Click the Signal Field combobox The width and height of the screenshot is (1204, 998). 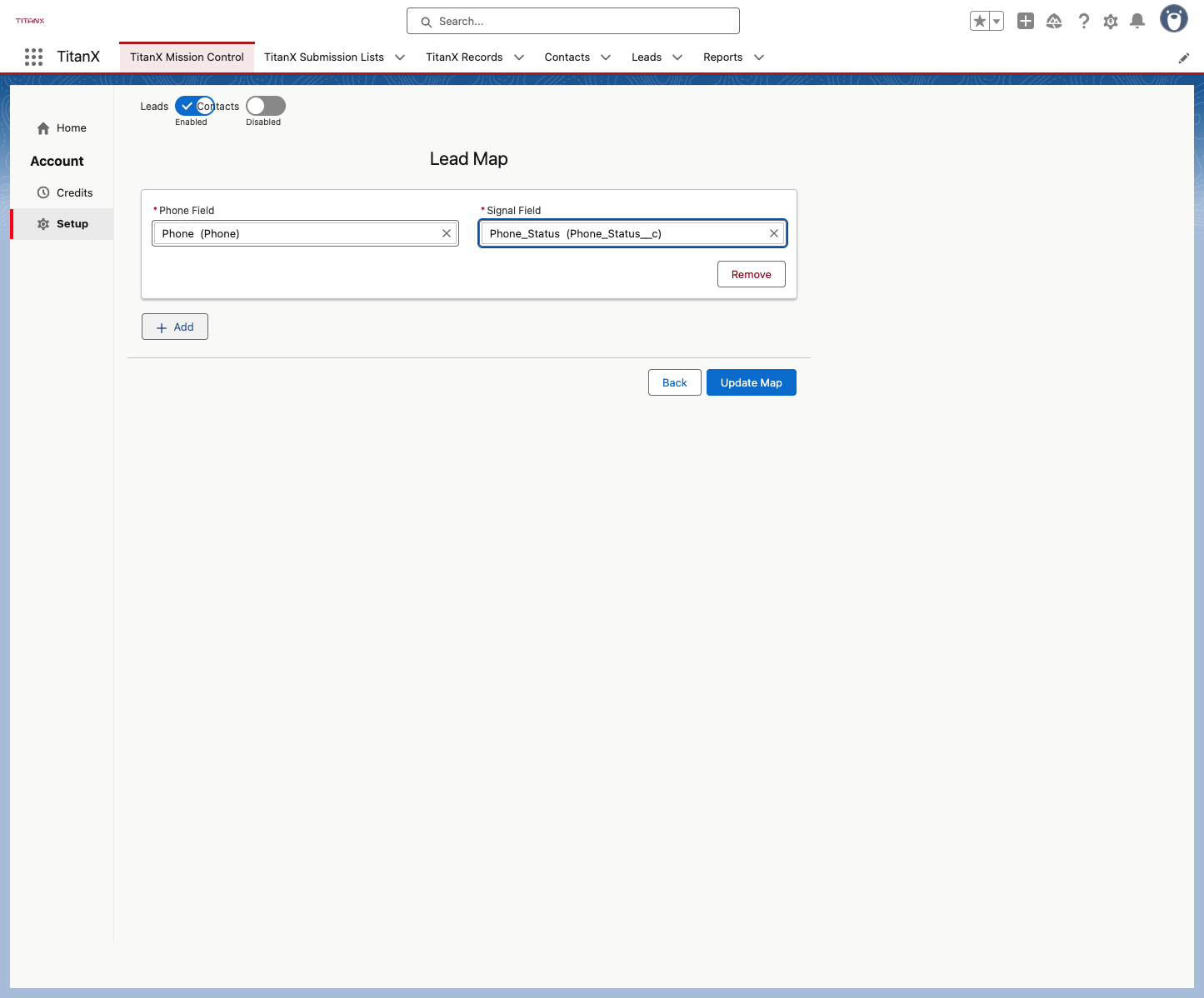click(x=633, y=233)
